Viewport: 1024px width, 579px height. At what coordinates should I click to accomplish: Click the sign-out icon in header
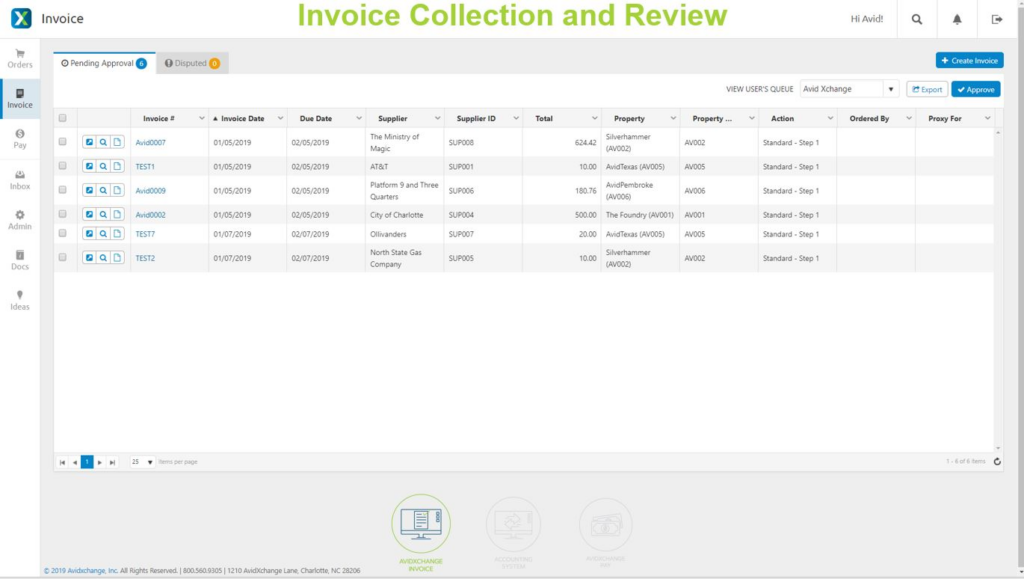coord(997,19)
